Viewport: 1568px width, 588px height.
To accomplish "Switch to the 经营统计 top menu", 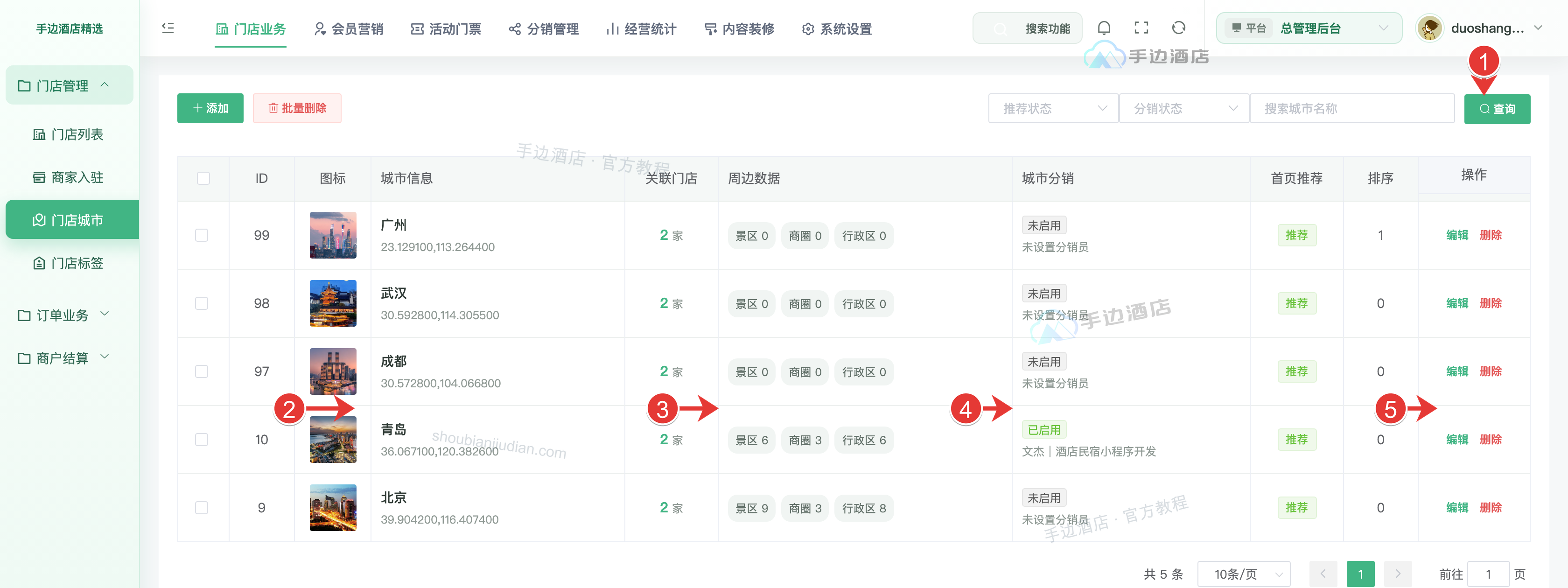I will [642, 28].
